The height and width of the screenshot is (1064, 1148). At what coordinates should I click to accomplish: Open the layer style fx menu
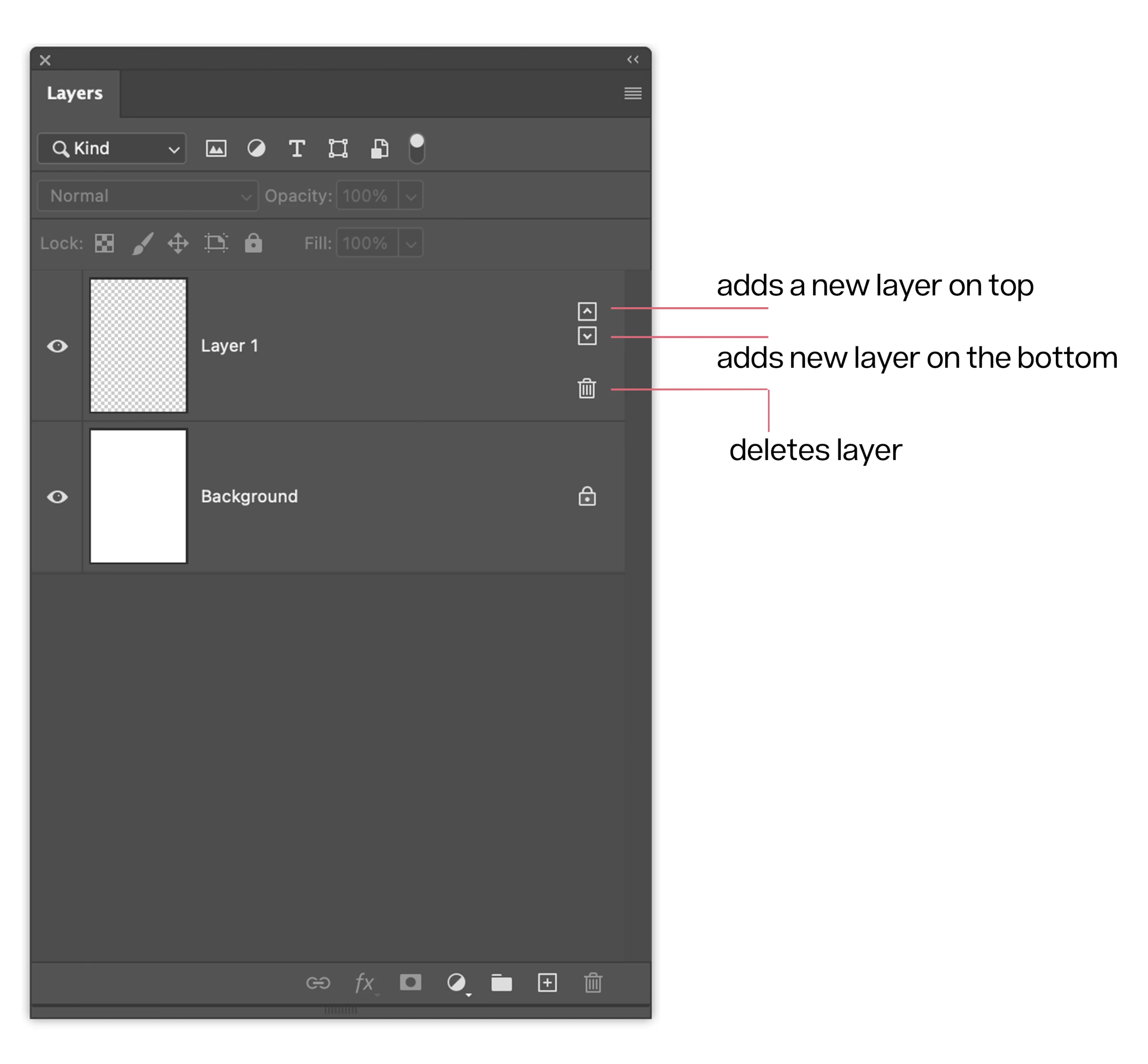[x=364, y=982]
